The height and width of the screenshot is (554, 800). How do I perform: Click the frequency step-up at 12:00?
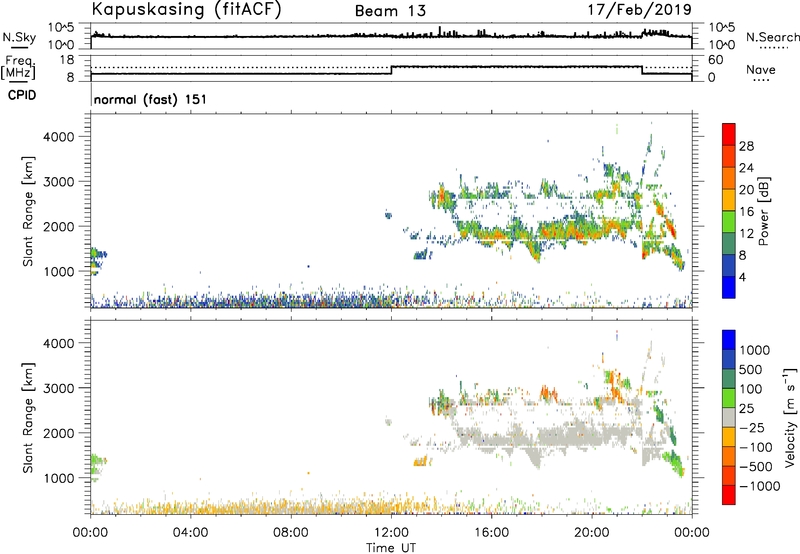pyautogui.click(x=391, y=70)
